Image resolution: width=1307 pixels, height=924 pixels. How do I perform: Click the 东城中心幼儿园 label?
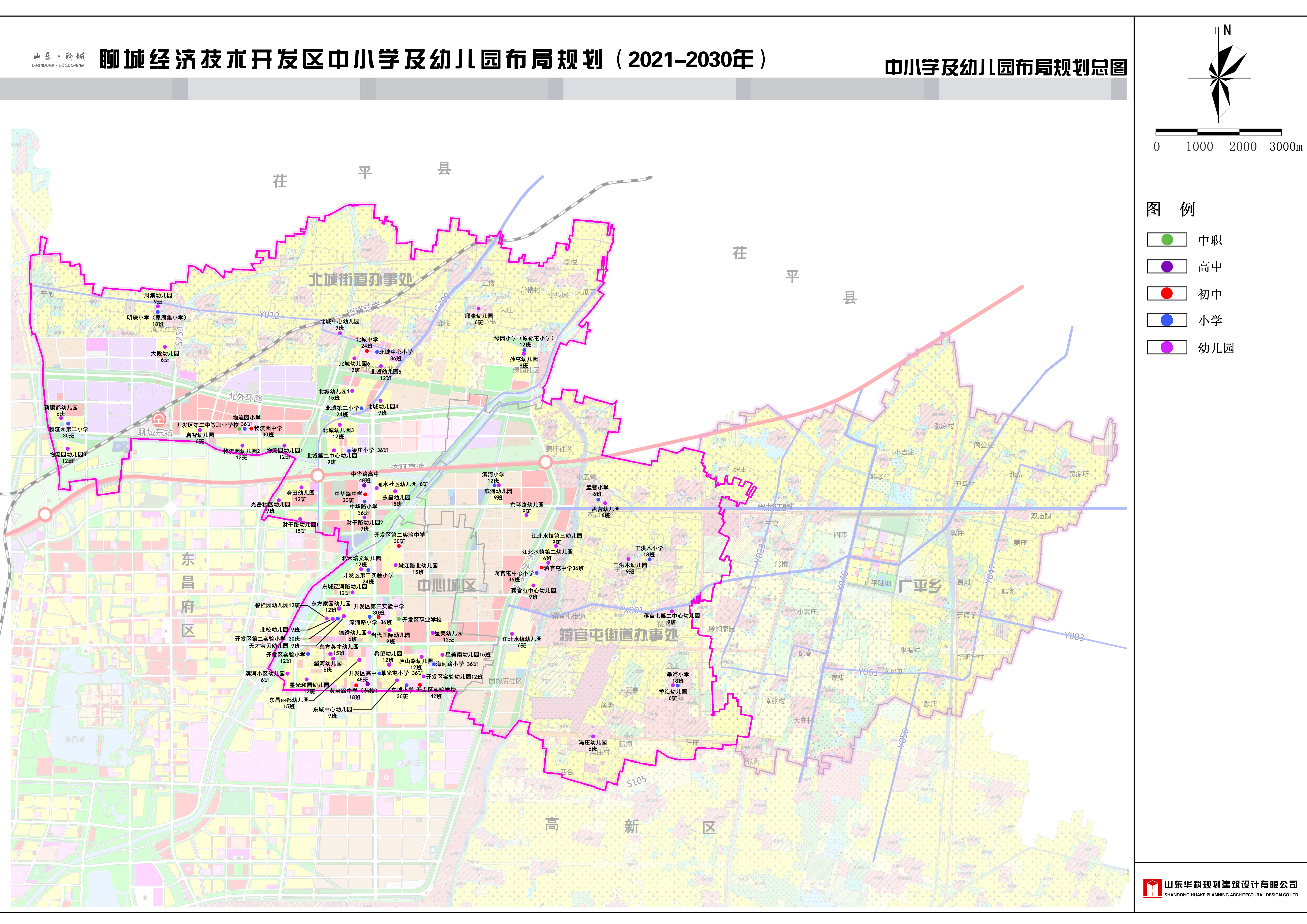coord(332,710)
